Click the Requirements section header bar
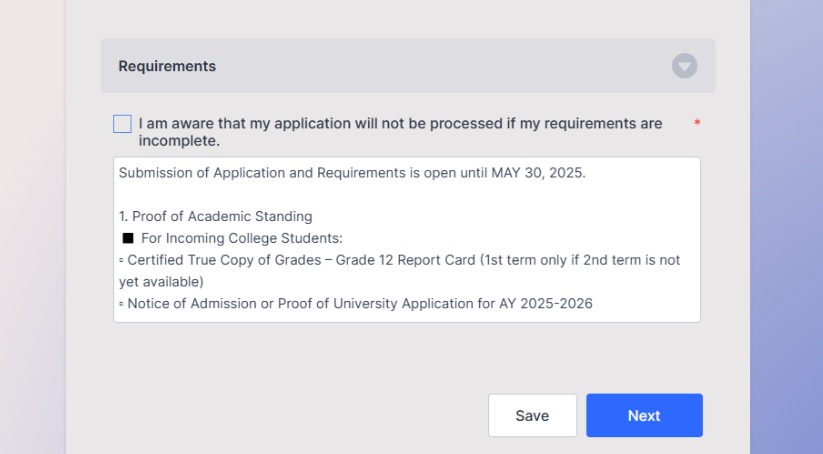This screenshot has height=454, width=823. pyautogui.click(x=408, y=66)
